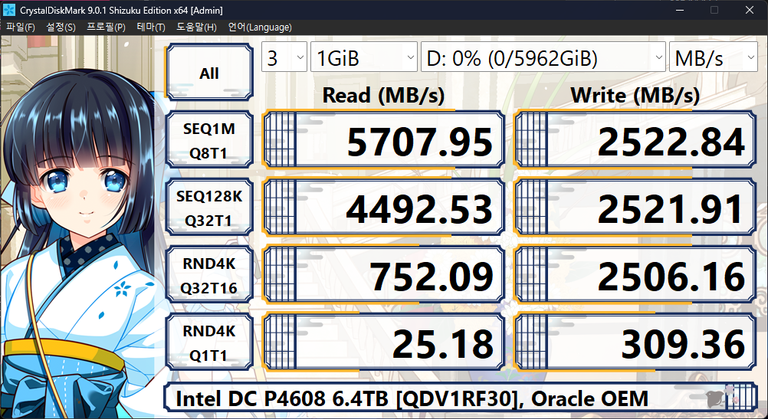The image size is (768, 419).
Task: Click the Write (MB/s) column header
Action: tap(635, 95)
